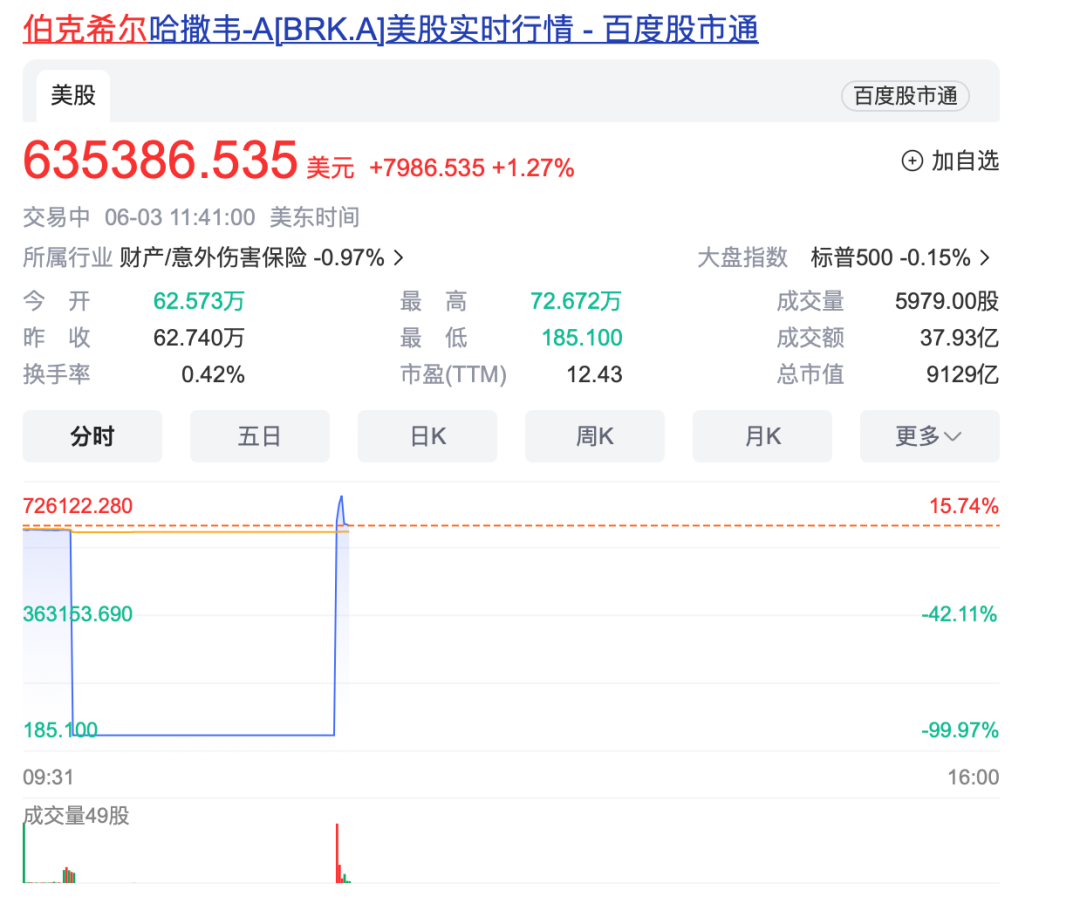The width and height of the screenshot is (1080, 904).
Task: Switch to the 月K chart tab
Action: point(762,436)
